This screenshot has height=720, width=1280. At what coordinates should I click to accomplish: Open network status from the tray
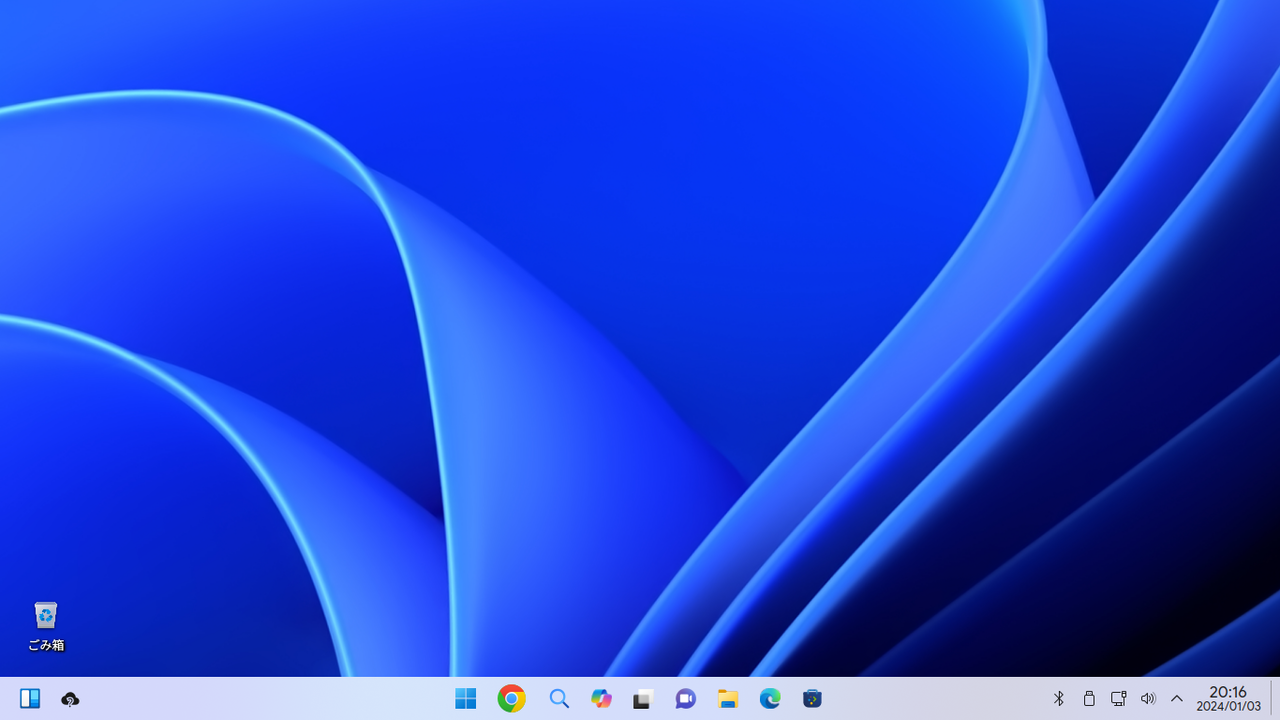[x=1119, y=699]
